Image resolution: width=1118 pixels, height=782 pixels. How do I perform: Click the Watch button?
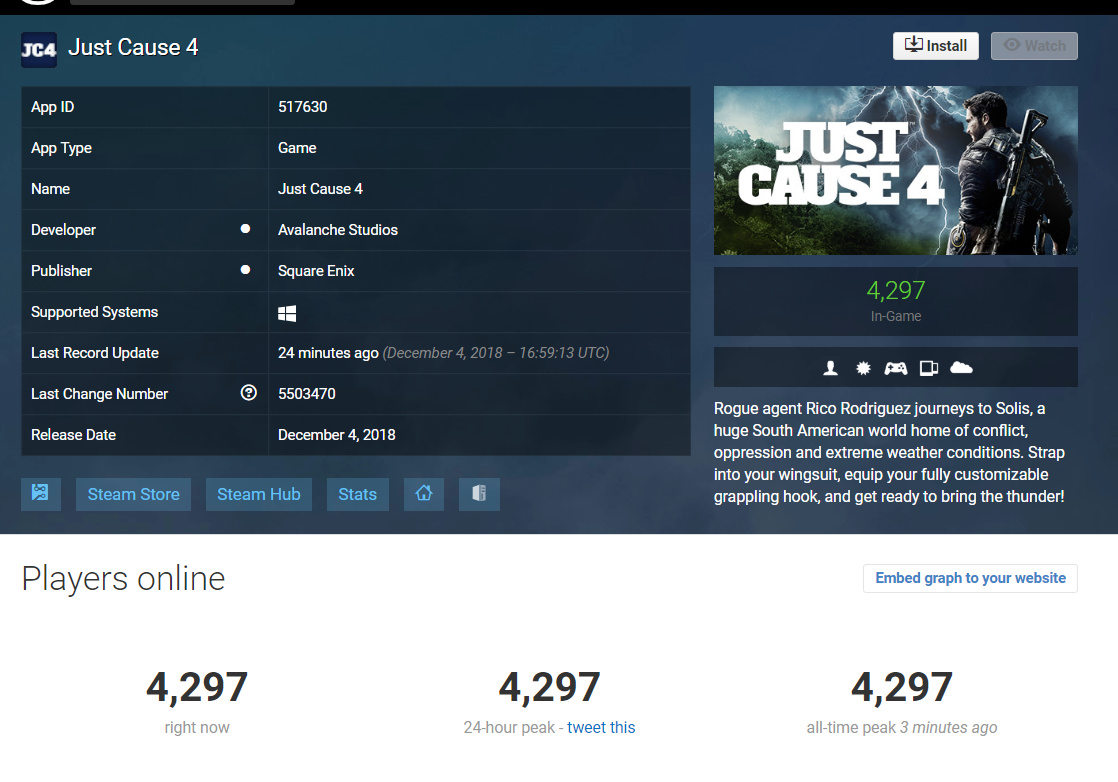coord(1034,46)
